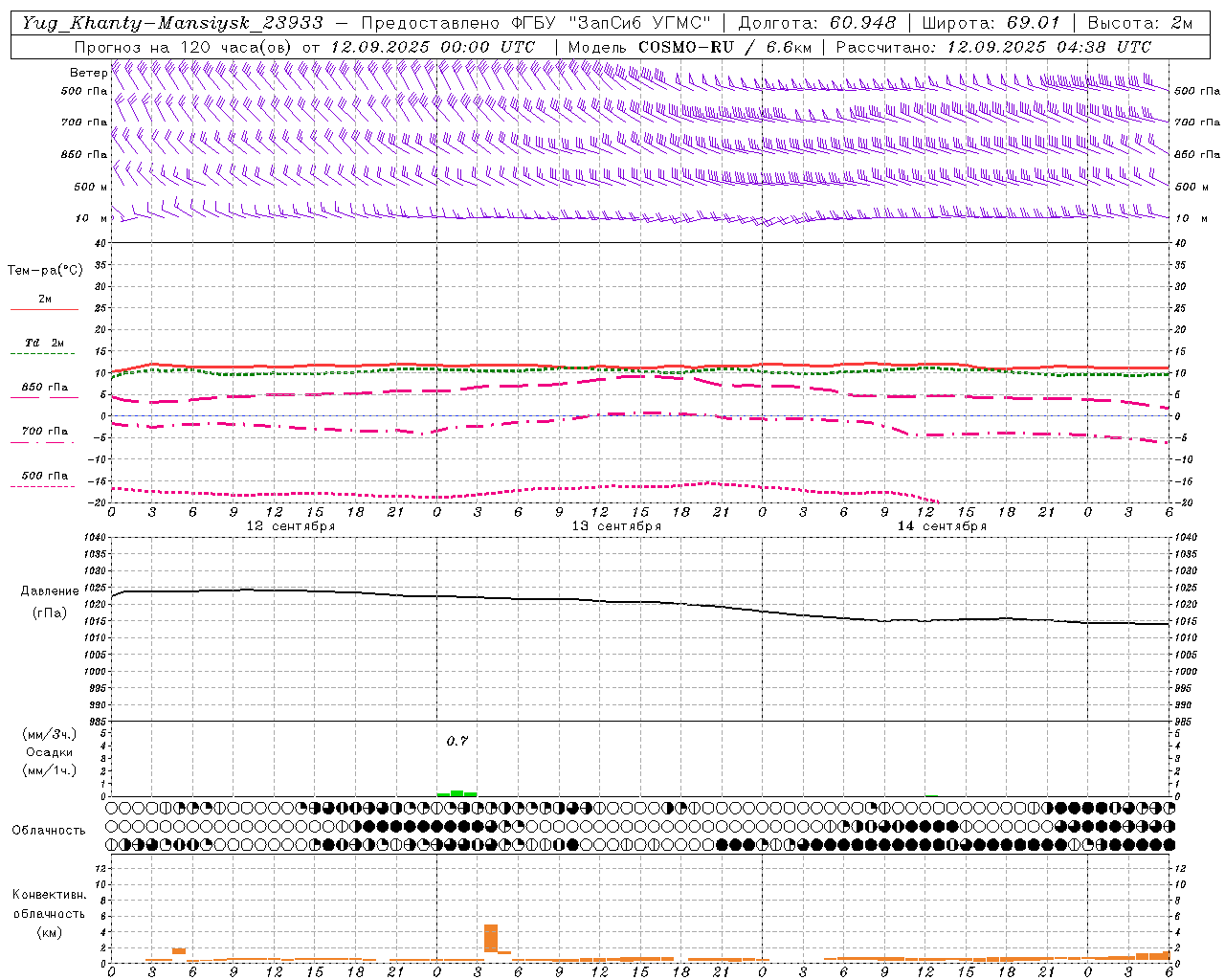
Task: Click the 'Широта: 69.01' value
Action: click(x=991, y=23)
